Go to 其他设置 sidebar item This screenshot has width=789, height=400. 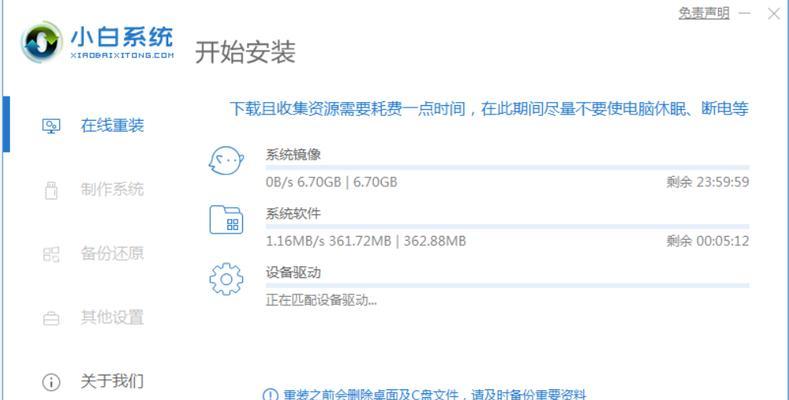(x=112, y=317)
